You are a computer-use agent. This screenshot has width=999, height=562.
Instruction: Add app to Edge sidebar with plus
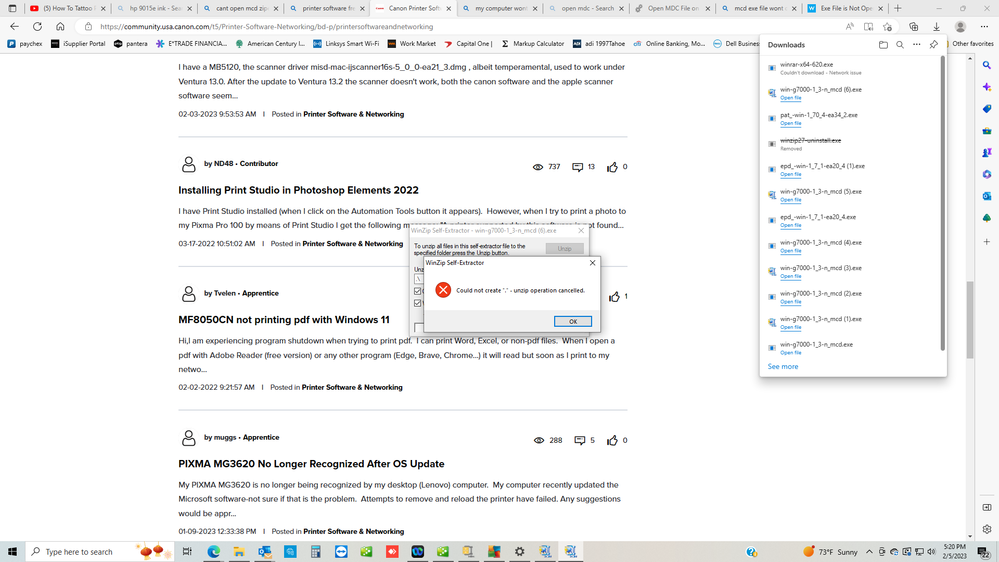pyautogui.click(x=987, y=241)
